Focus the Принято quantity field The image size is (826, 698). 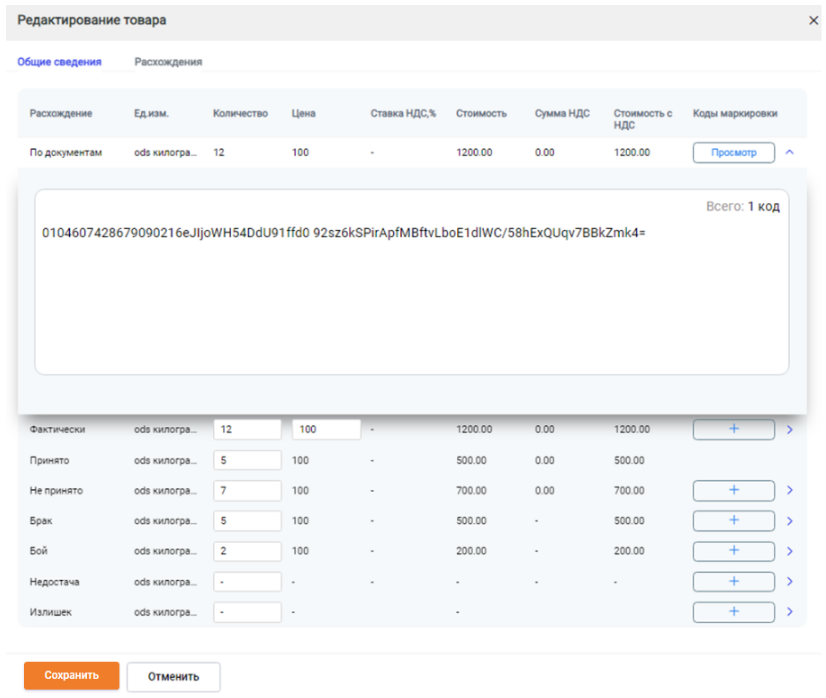point(247,460)
